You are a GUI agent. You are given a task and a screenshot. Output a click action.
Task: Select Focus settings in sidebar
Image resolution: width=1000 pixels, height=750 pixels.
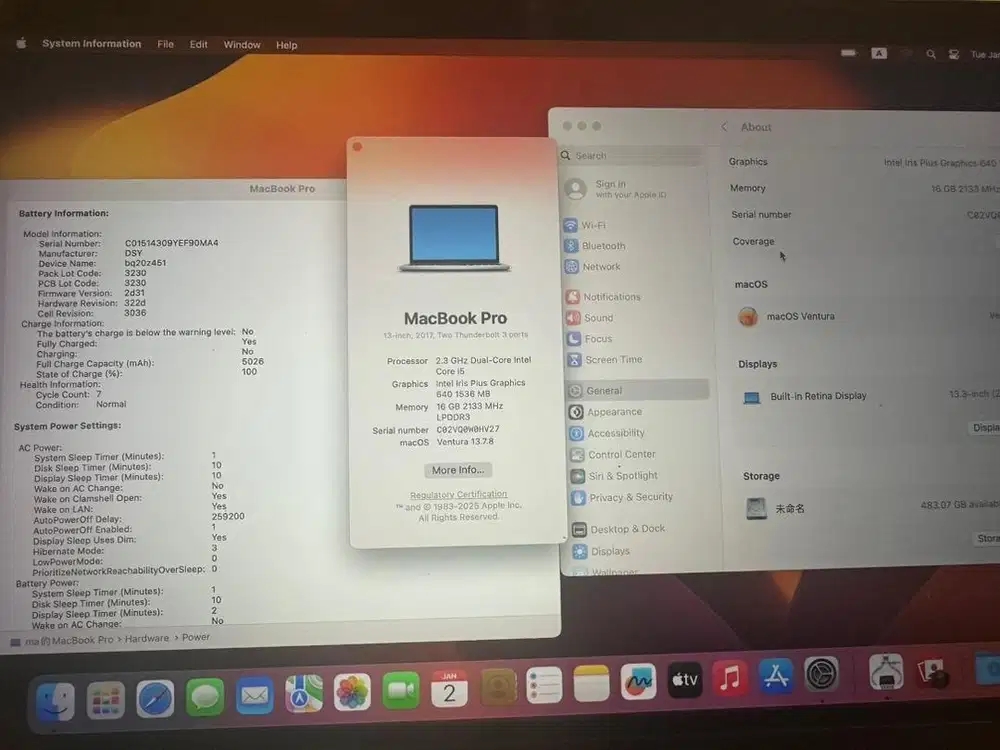[x=596, y=338]
